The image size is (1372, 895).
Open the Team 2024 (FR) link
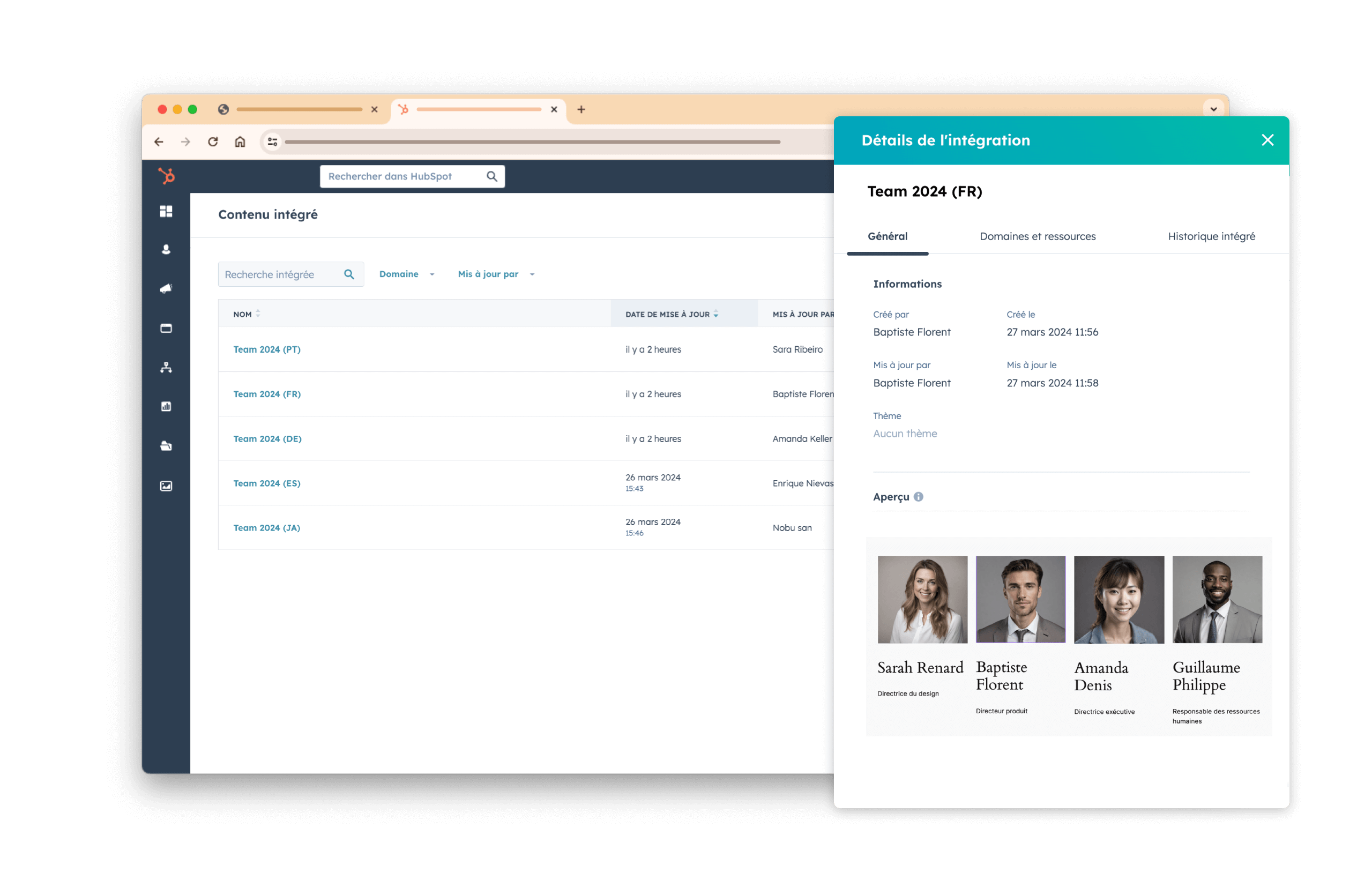pos(267,394)
